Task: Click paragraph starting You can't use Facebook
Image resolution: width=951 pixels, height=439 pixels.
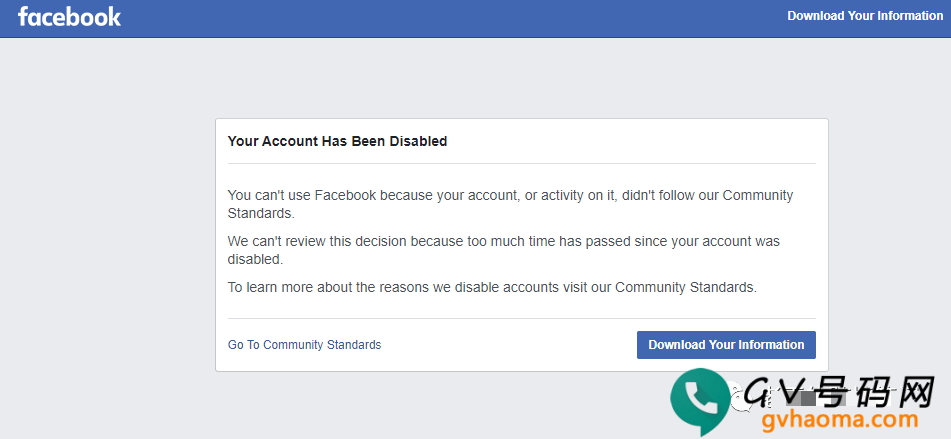Action: (x=510, y=204)
